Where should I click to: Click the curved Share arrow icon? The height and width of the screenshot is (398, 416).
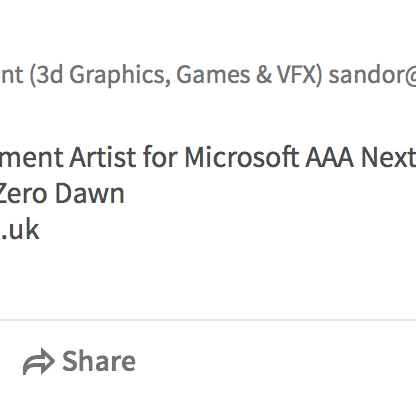(x=38, y=362)
